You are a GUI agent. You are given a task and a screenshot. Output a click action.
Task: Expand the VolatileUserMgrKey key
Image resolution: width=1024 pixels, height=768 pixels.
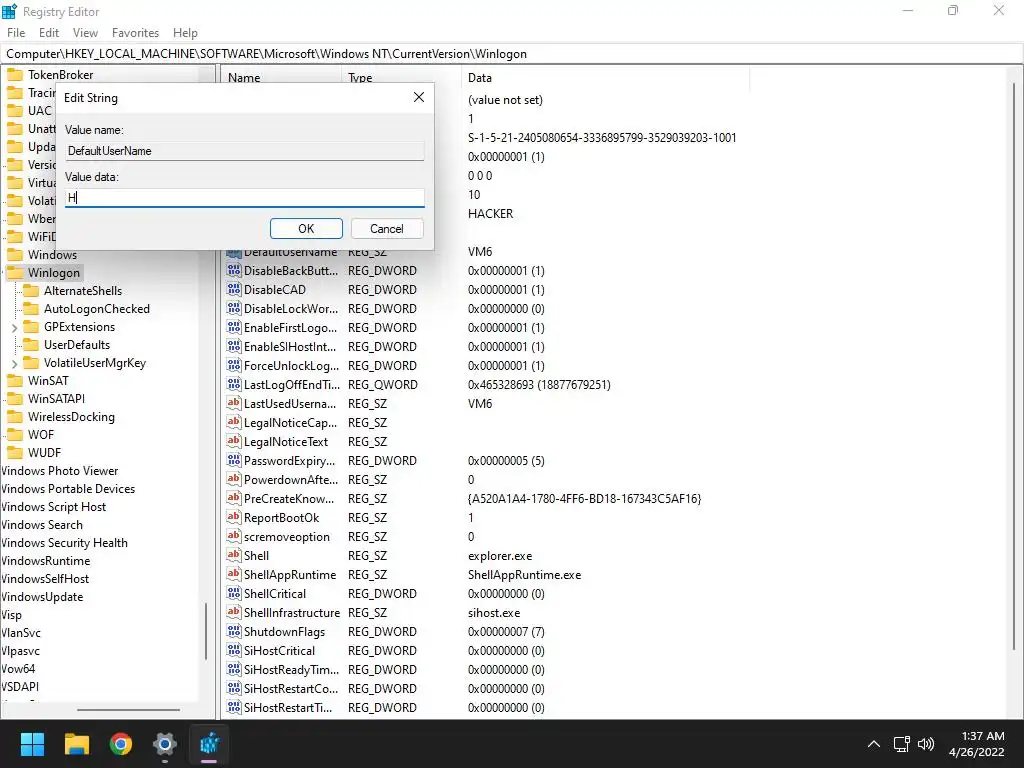coord(14,363)
